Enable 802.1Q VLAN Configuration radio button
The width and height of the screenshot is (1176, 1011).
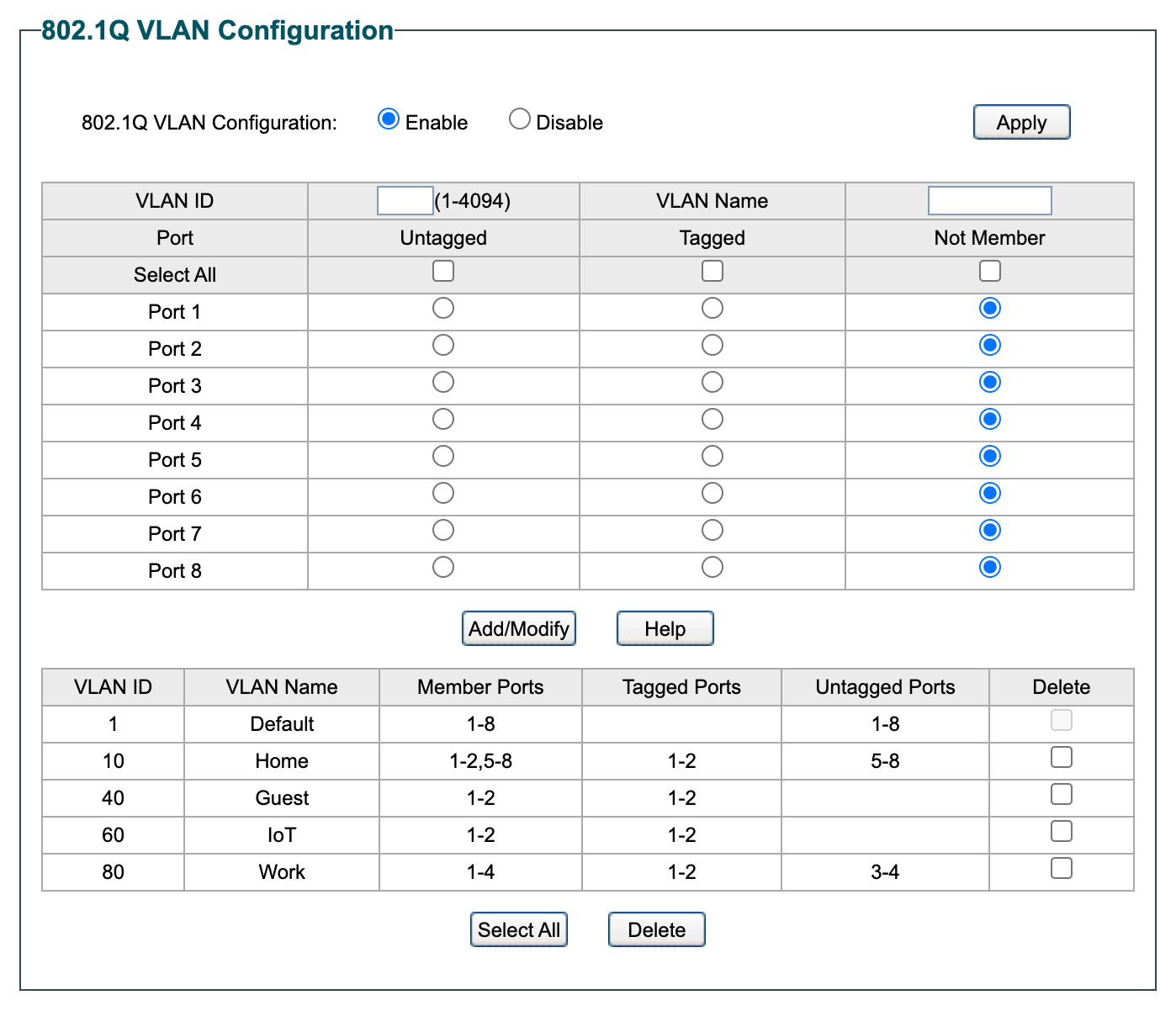tap(388, 119)
